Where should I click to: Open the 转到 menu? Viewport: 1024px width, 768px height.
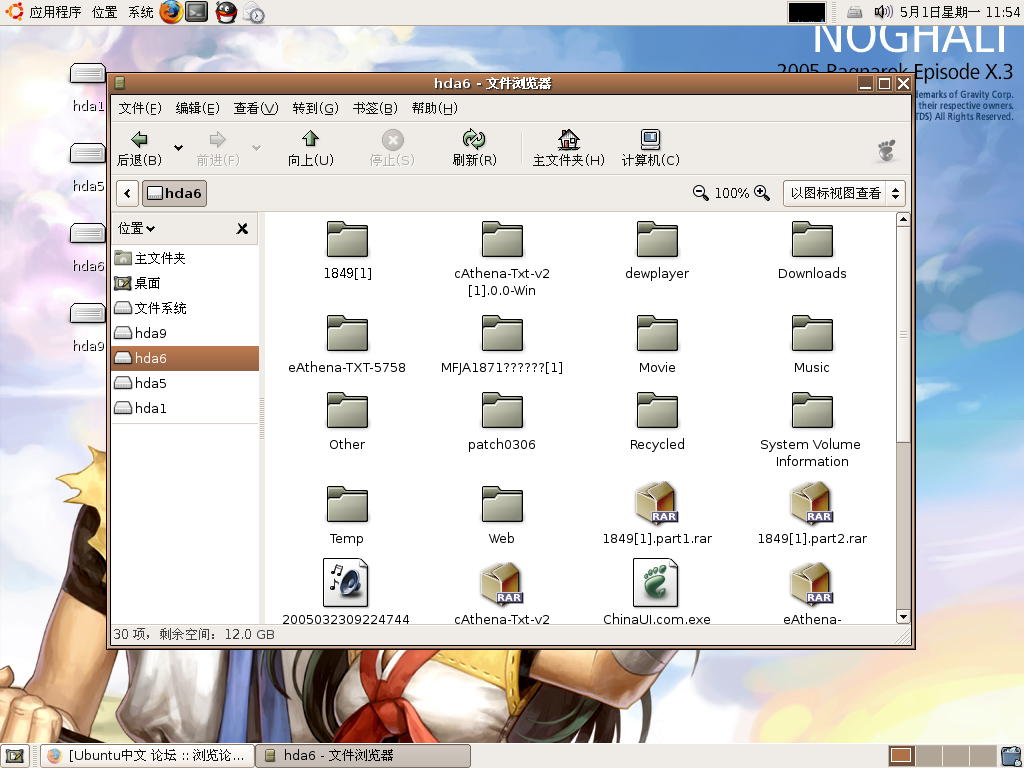click(x=315, y=108)
